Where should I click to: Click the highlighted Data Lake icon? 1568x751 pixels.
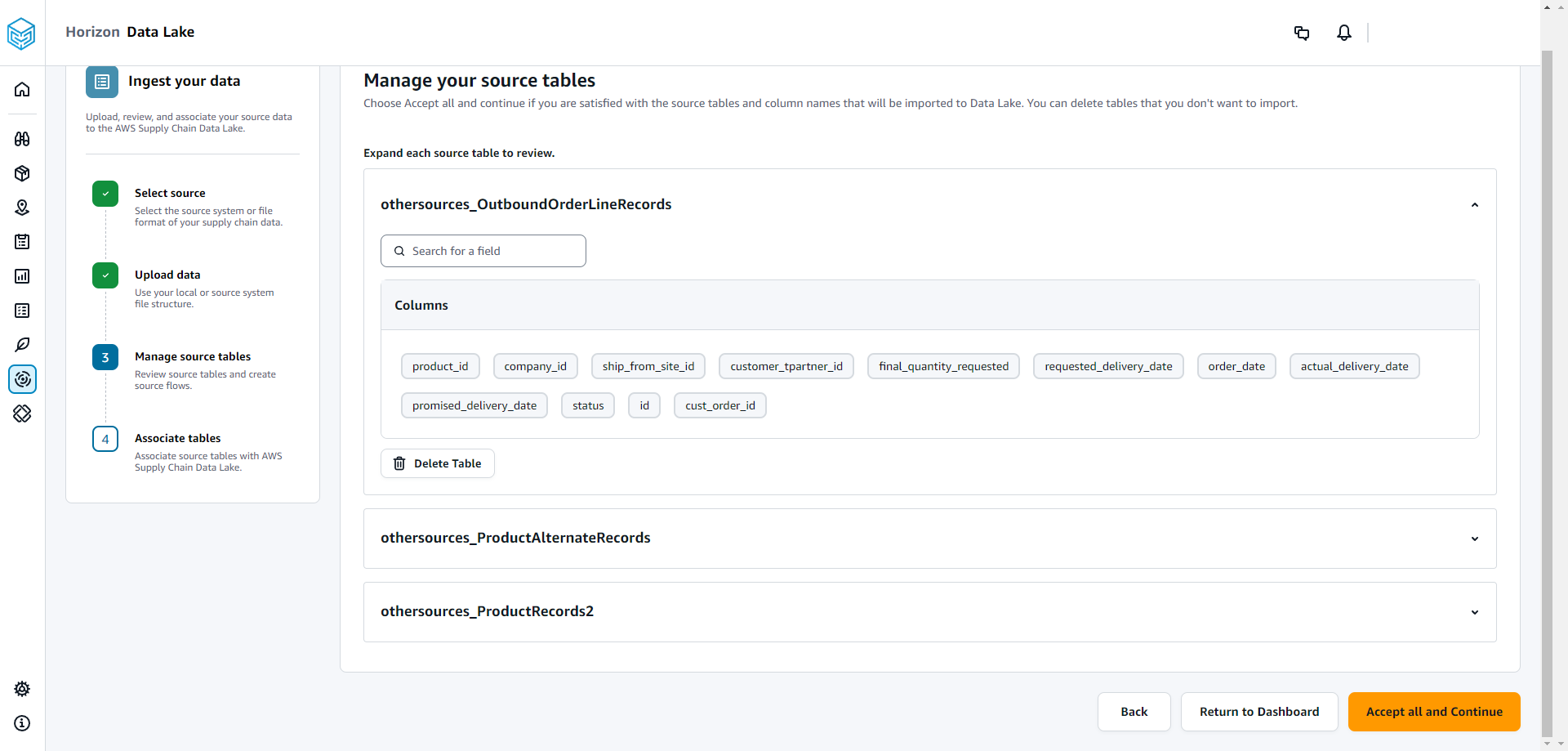(22, 379)
